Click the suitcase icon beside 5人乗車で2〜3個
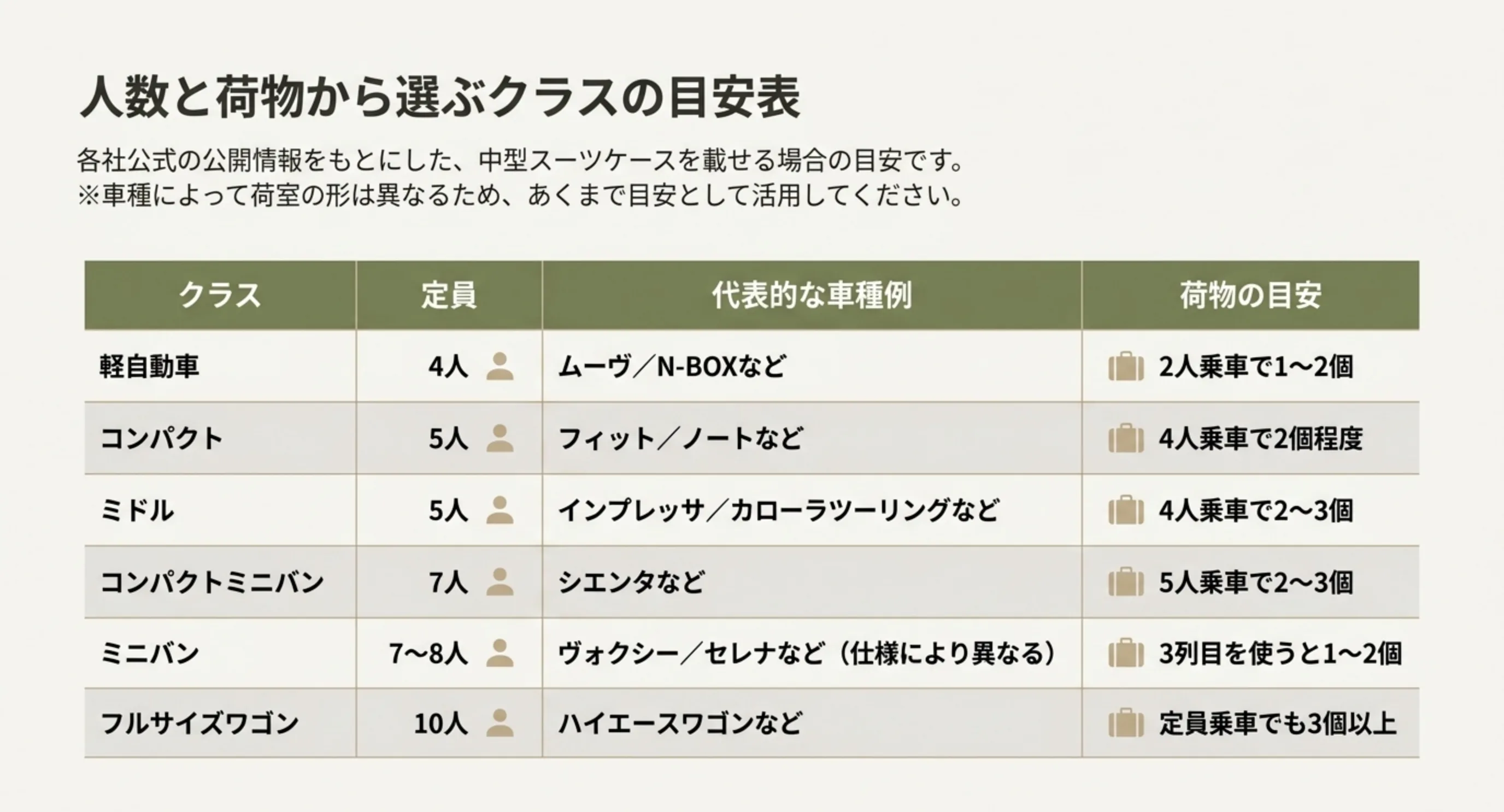The image size is (1504, 812). click(x=1126, y=582)
